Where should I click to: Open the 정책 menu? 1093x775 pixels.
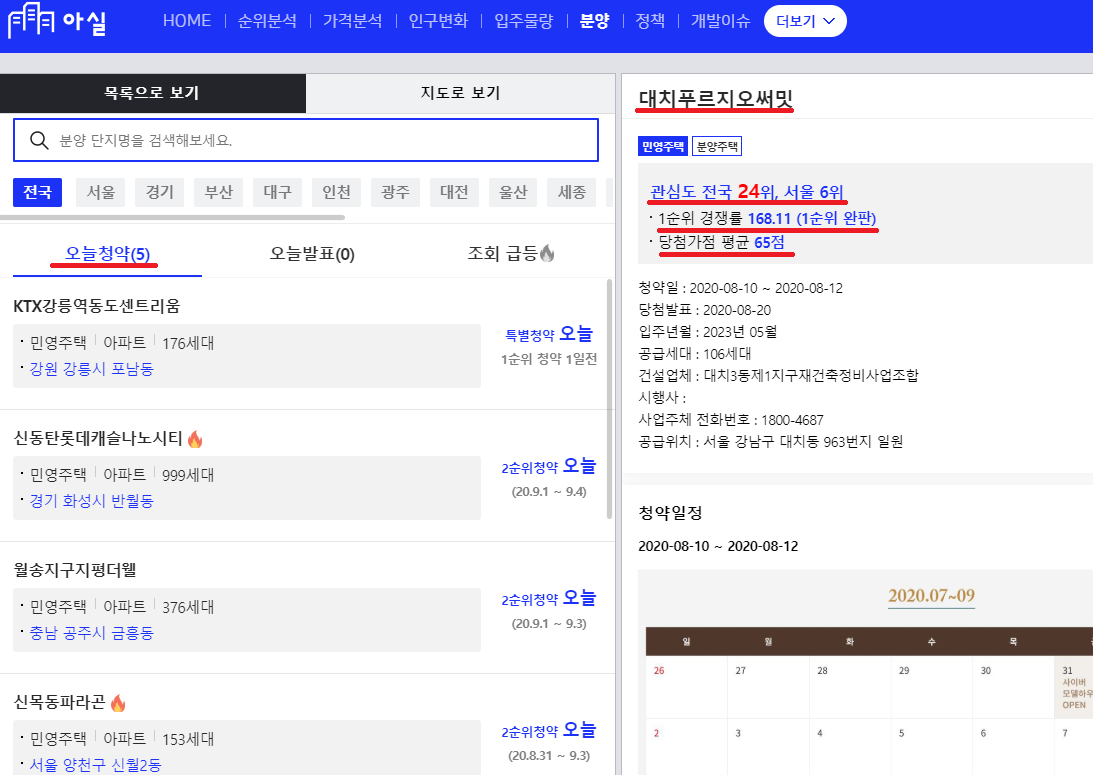[650, 21]
